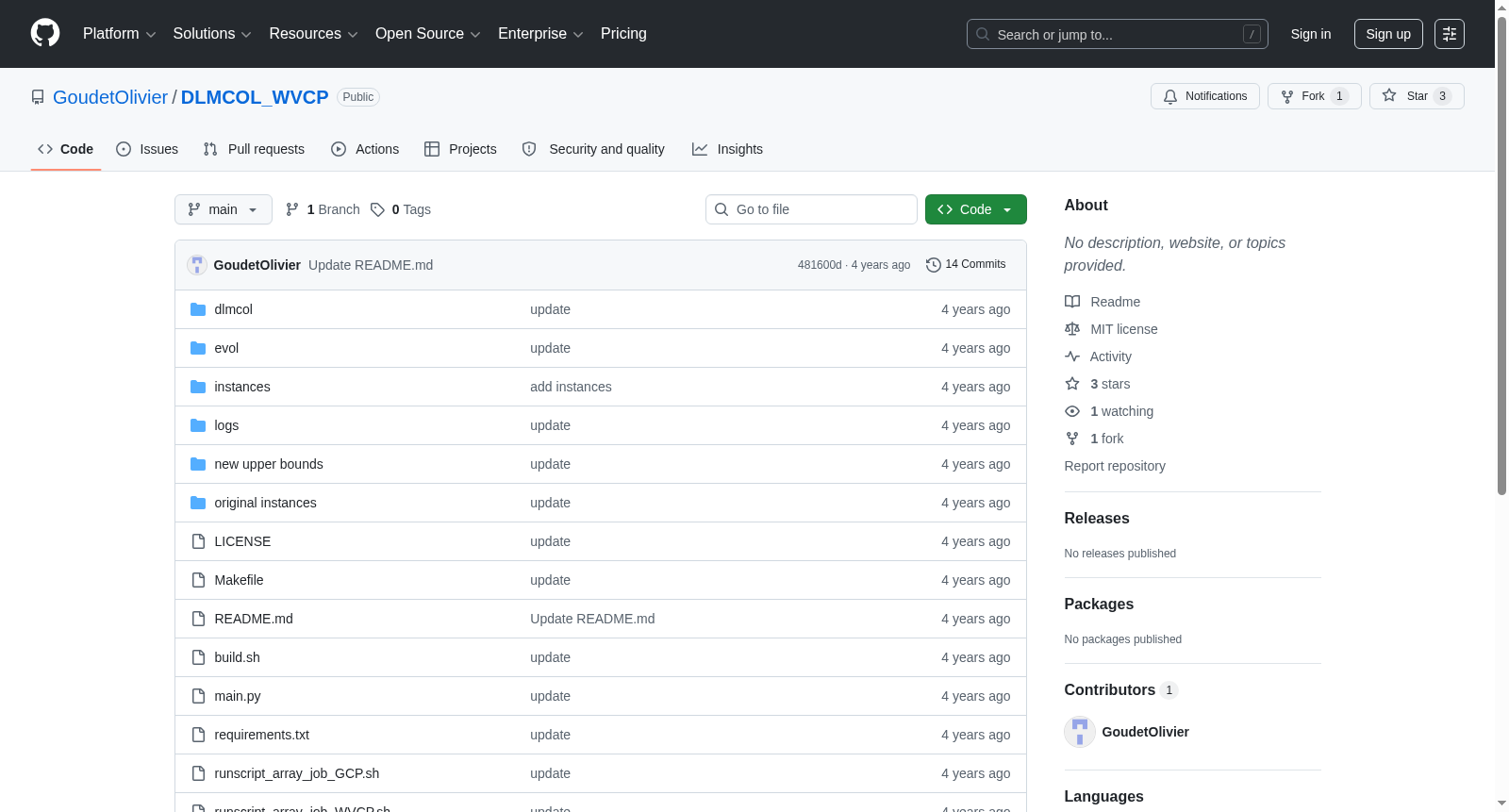
Task: Open the Security and quality tab
Action: click(593, 149)
